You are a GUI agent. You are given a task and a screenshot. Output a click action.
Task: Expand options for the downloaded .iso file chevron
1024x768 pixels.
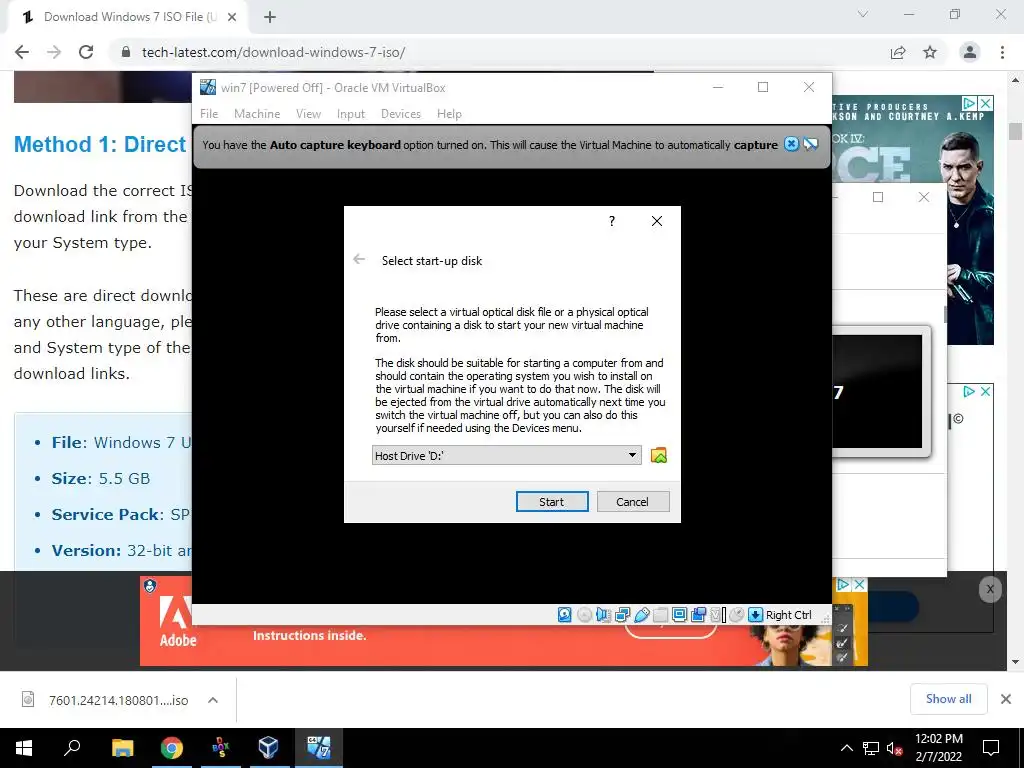213,699
